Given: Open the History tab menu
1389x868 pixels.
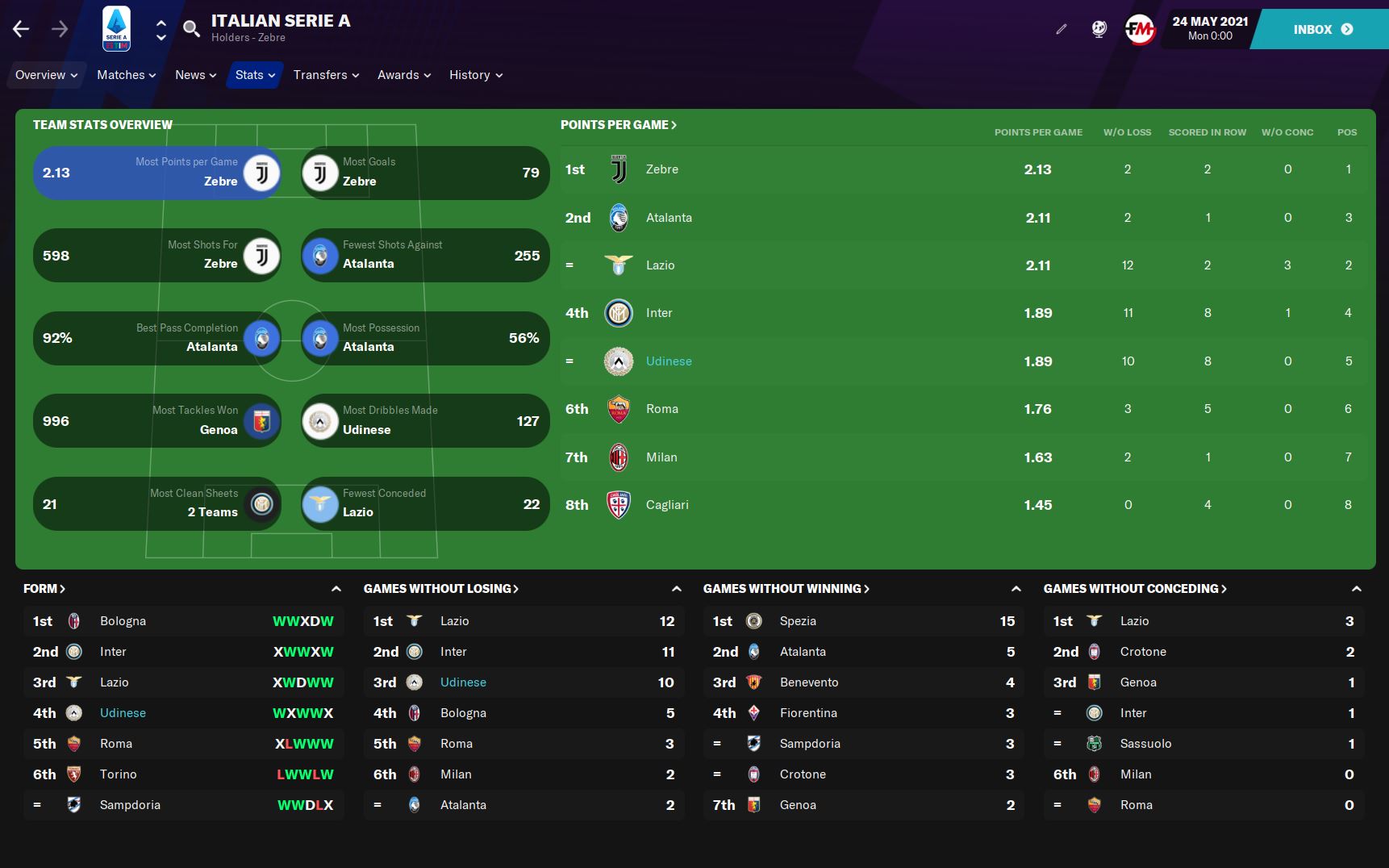Looking at the screenshot, I should point(476,75).
